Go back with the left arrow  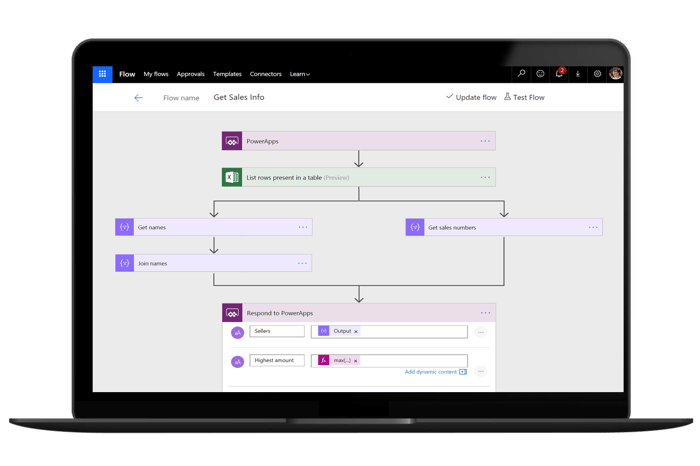coord(138,98)
